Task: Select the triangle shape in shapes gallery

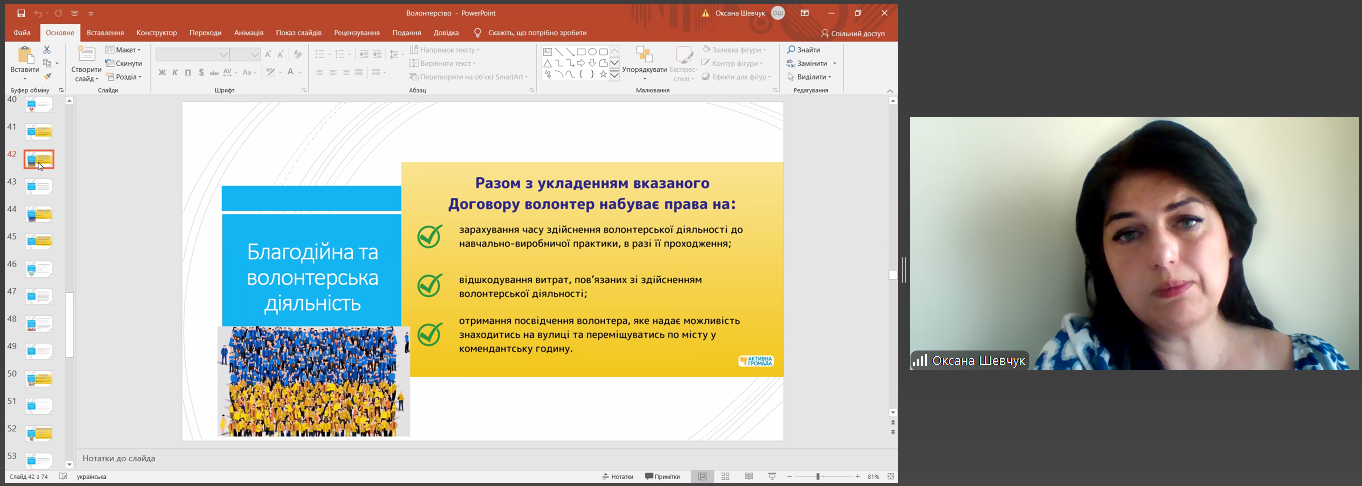Action: click(x=548, y=62)
